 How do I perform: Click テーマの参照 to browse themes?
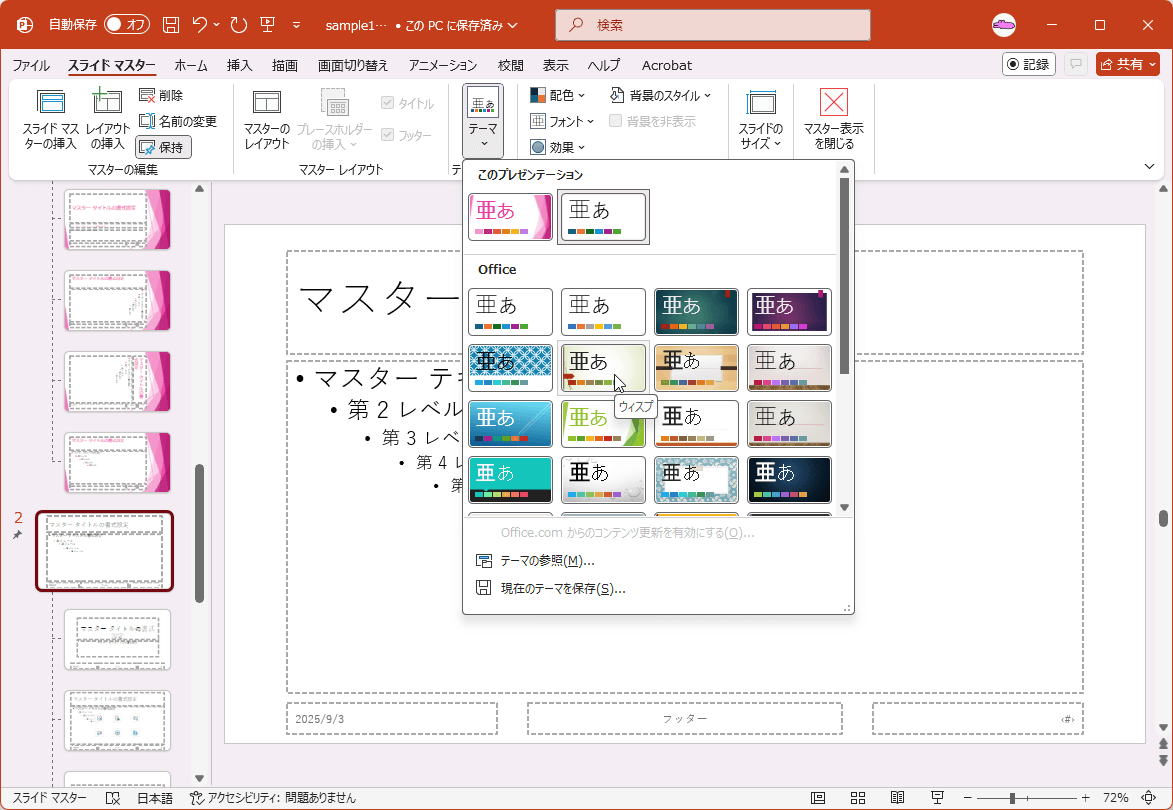pos(547,560)
